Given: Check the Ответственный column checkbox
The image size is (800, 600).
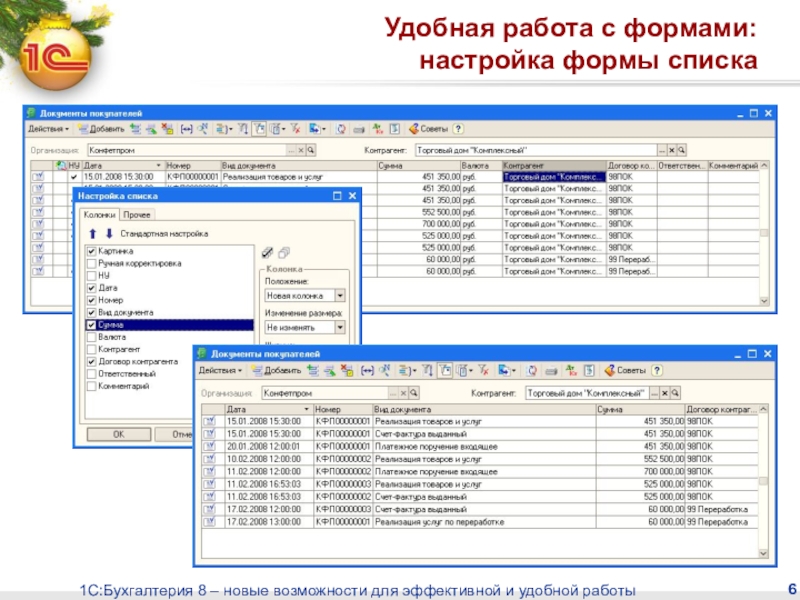Looking at the screenshot, I should [x=91, y=373].
